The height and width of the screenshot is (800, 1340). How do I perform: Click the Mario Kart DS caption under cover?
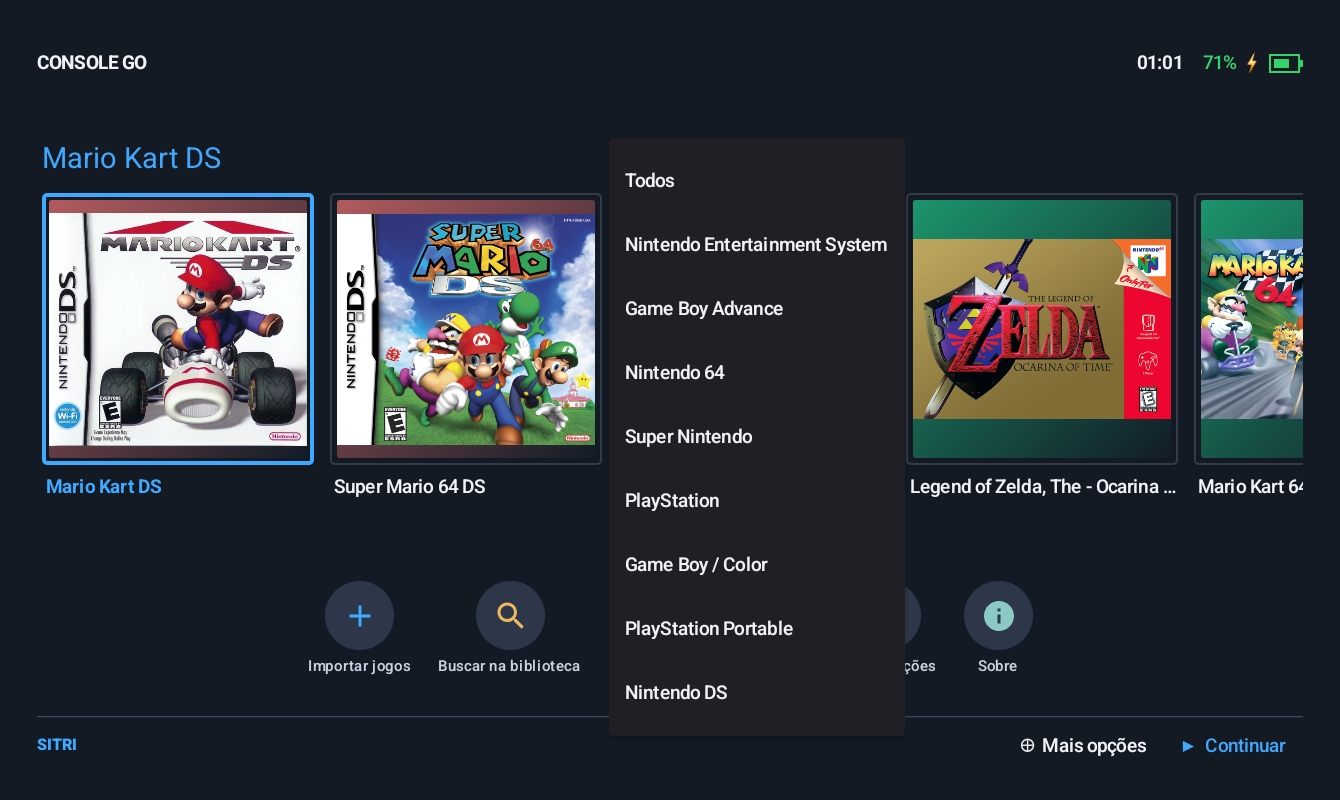[104, 487]
